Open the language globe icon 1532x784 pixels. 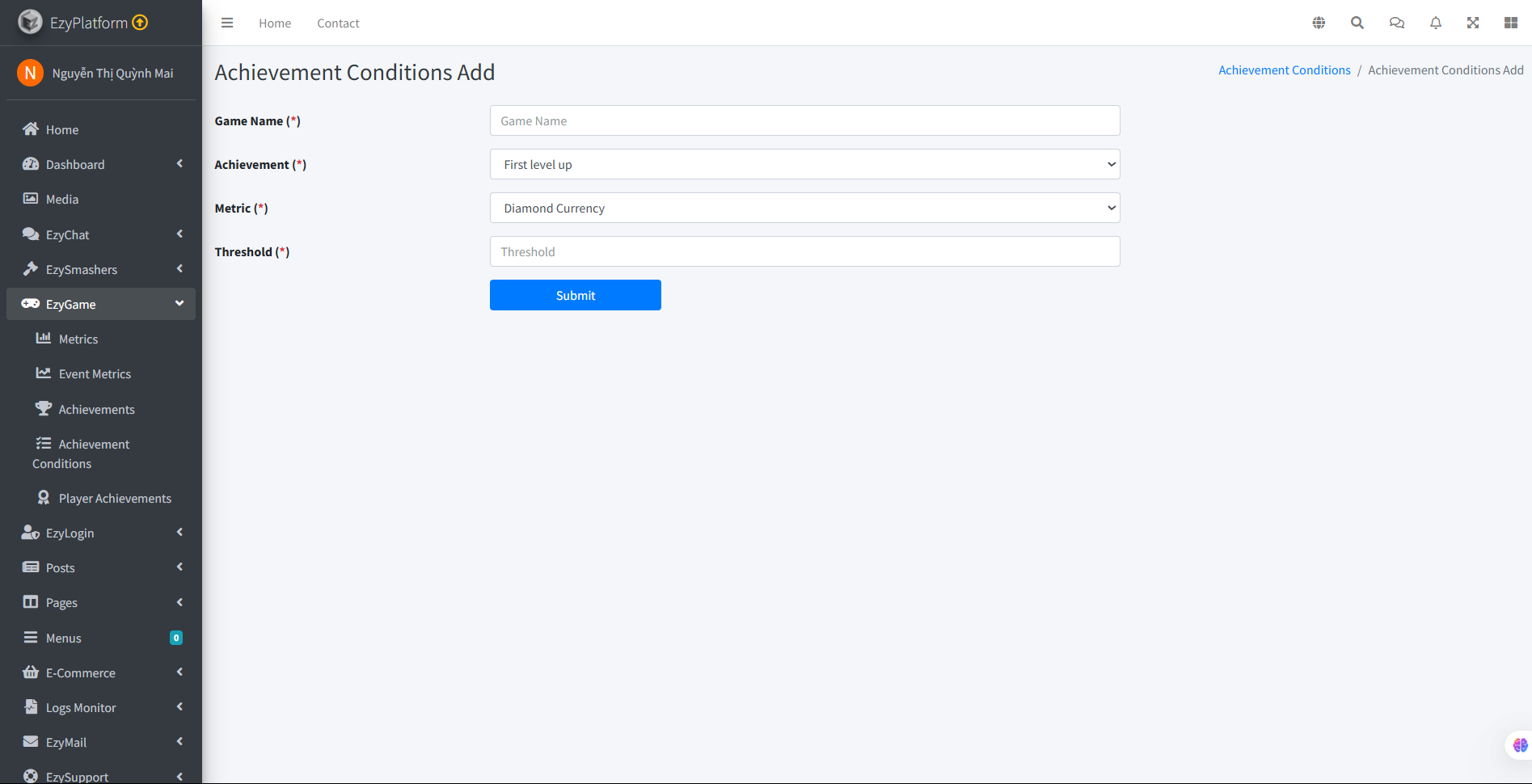[x=1319, y=23]
